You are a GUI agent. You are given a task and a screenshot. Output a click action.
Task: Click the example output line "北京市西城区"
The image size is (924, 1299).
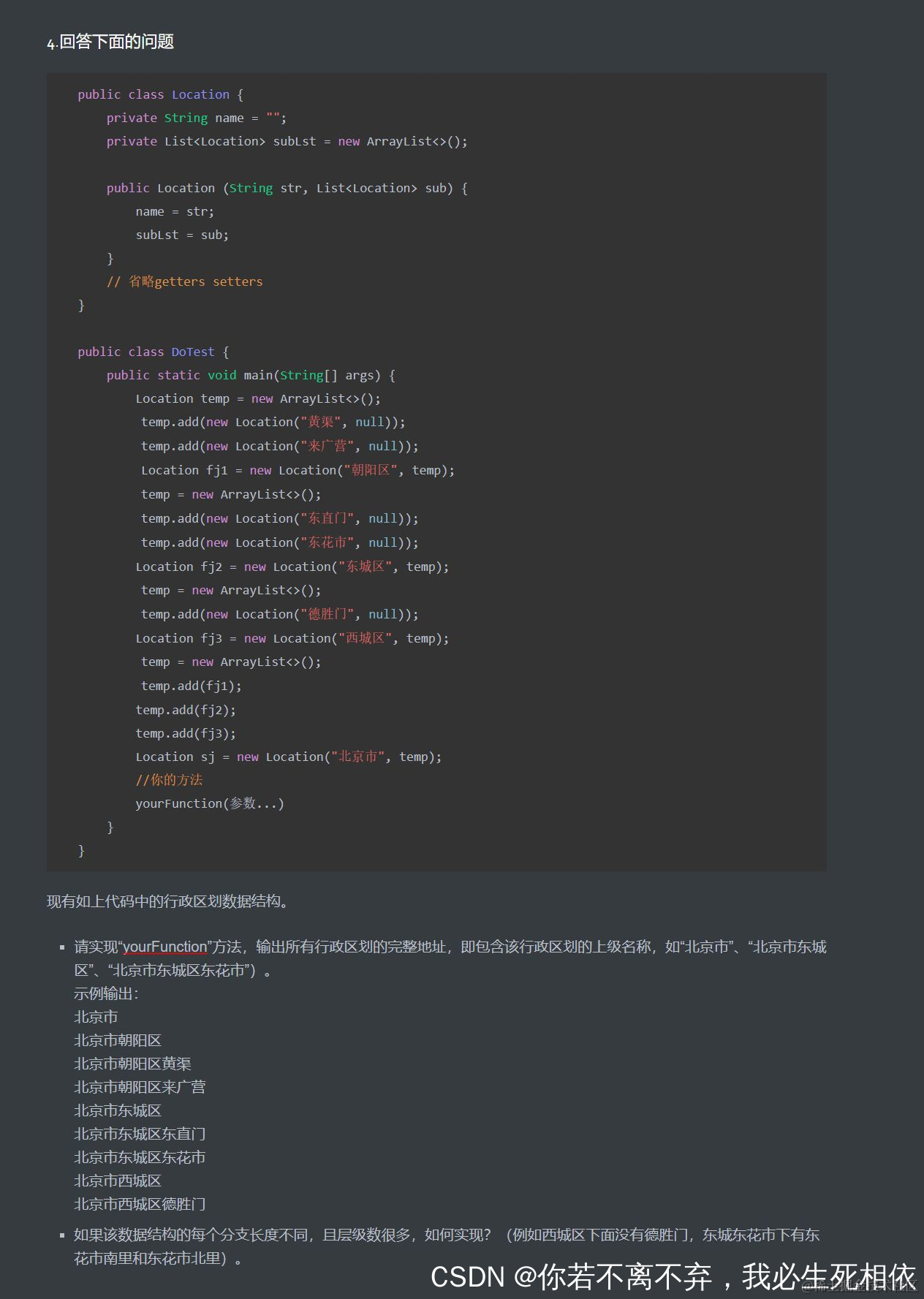click(x=118, y=1181)
